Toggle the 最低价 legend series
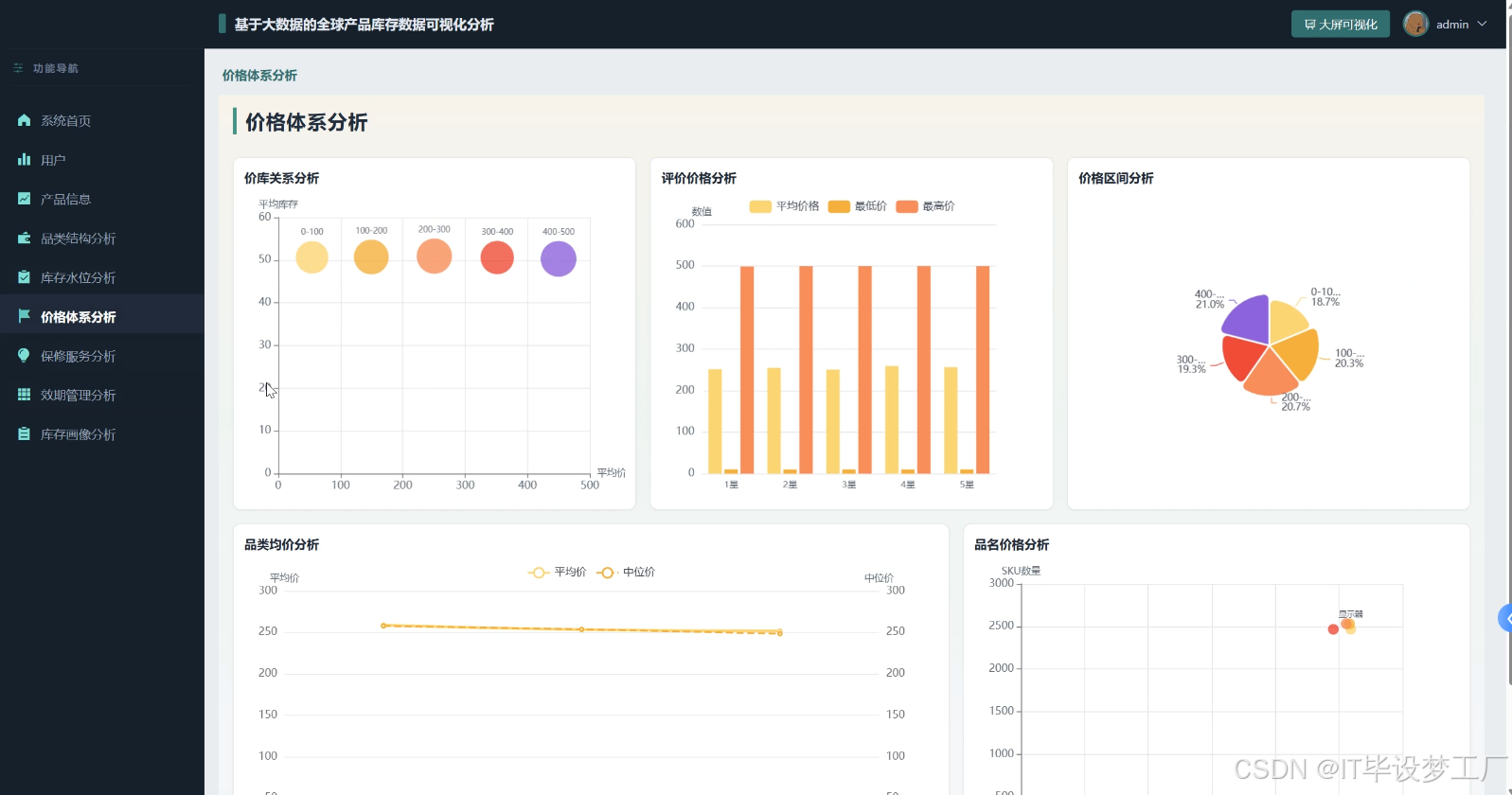This screenshot has width=1512, height=795. pos(857,206)
